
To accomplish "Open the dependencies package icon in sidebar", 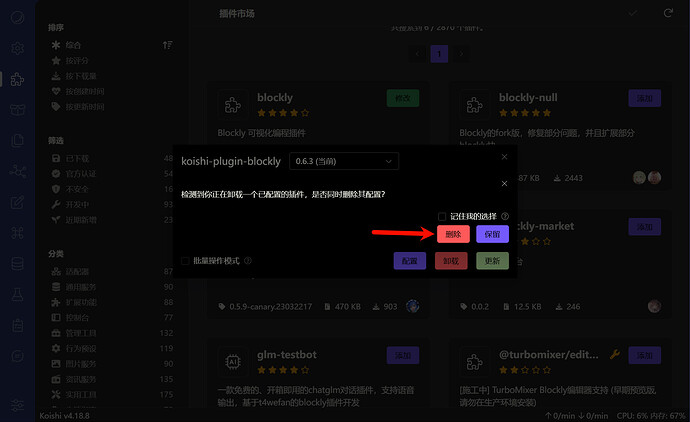I will [x=17, y=110].
